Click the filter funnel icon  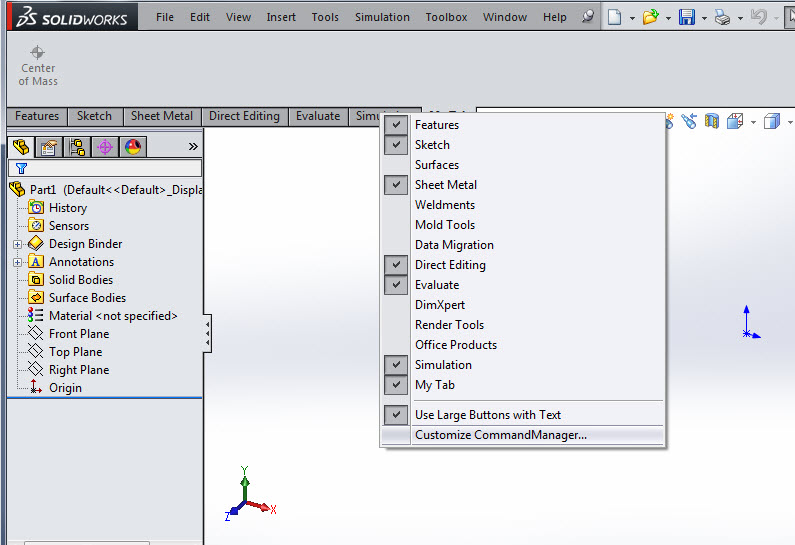21,168
